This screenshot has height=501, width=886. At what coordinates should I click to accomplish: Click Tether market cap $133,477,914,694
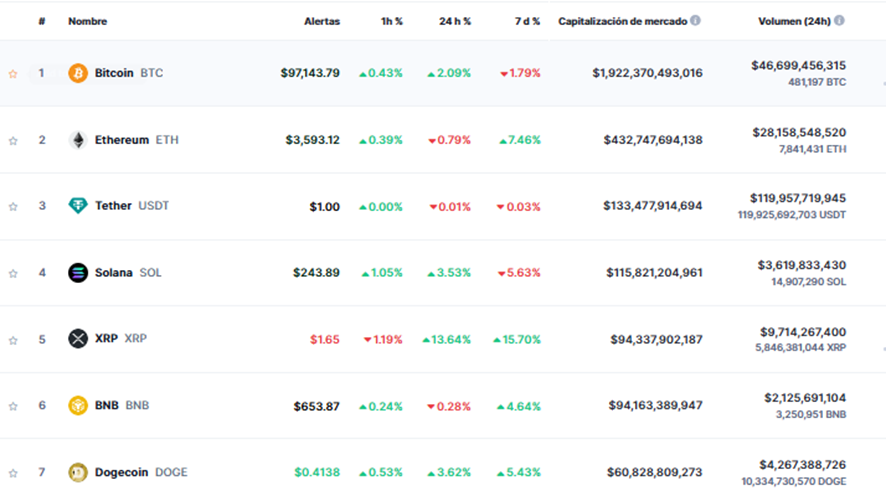(653, 206)
